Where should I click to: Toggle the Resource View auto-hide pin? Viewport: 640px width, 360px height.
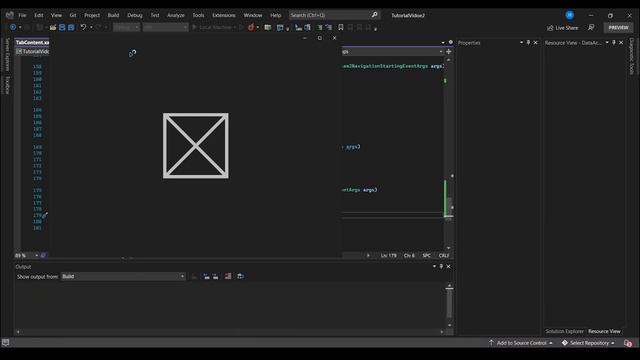pyautogui.click(x=614, y=42)
